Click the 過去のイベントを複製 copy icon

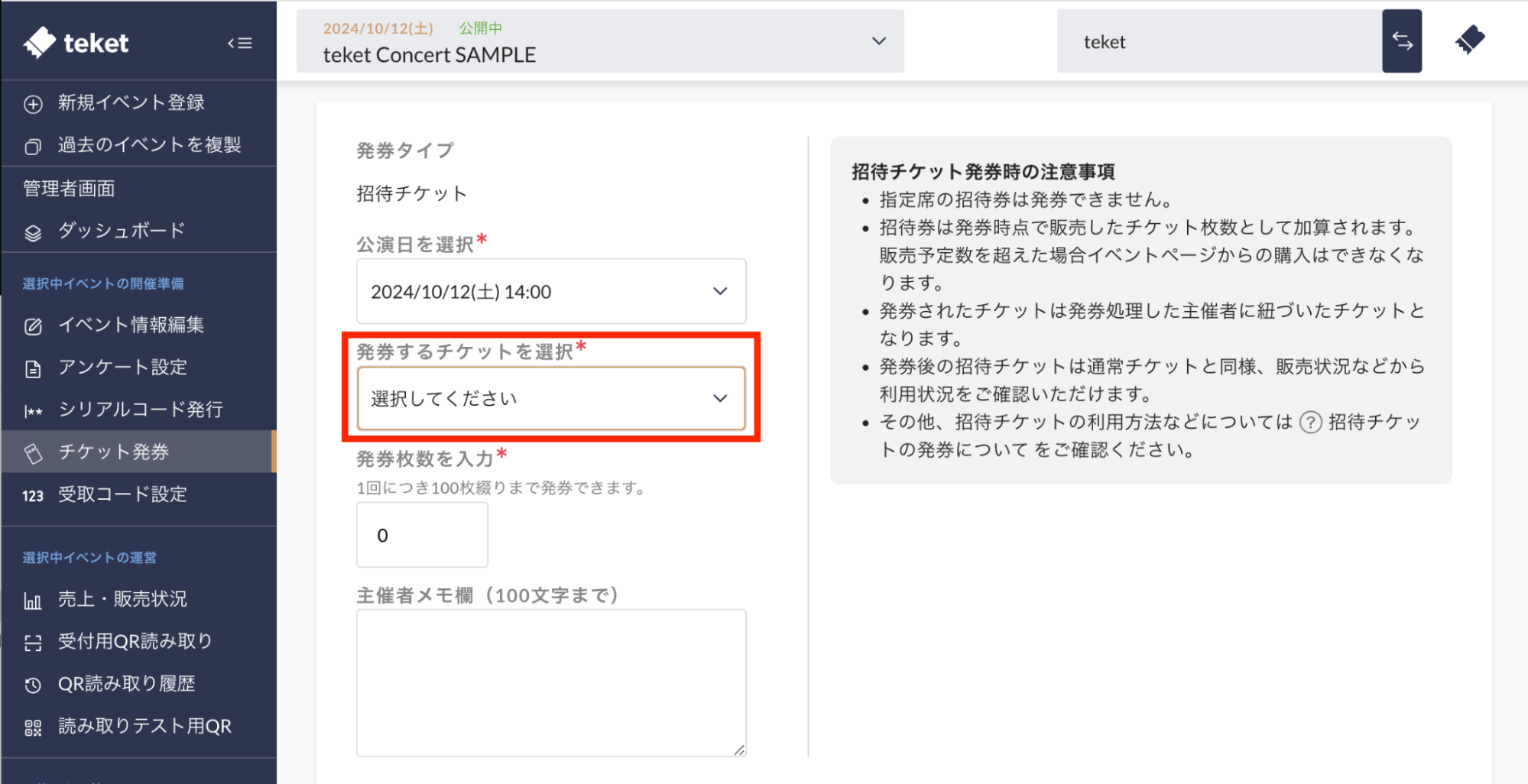pos(33,146)
